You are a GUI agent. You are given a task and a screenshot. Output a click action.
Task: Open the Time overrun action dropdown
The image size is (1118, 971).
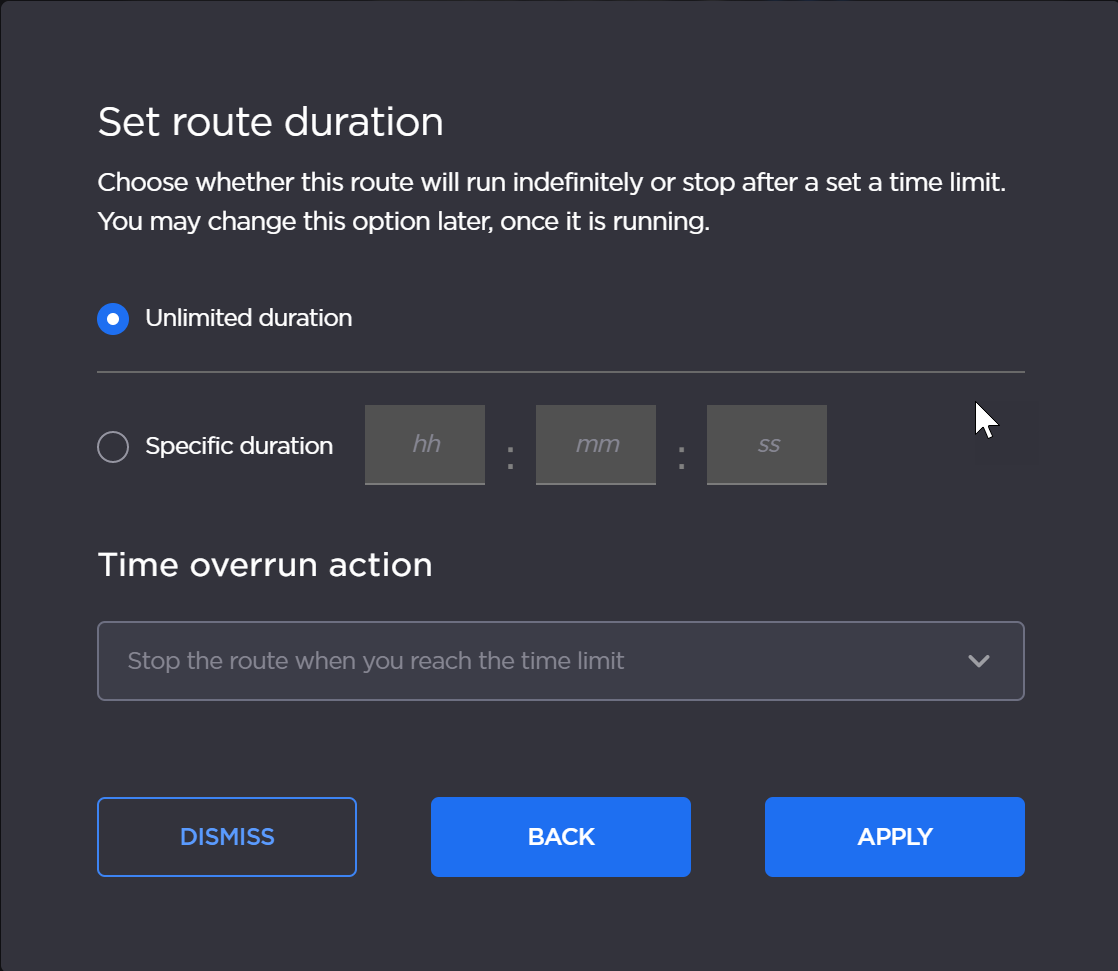pyautogui.click(x=560, y=660)
